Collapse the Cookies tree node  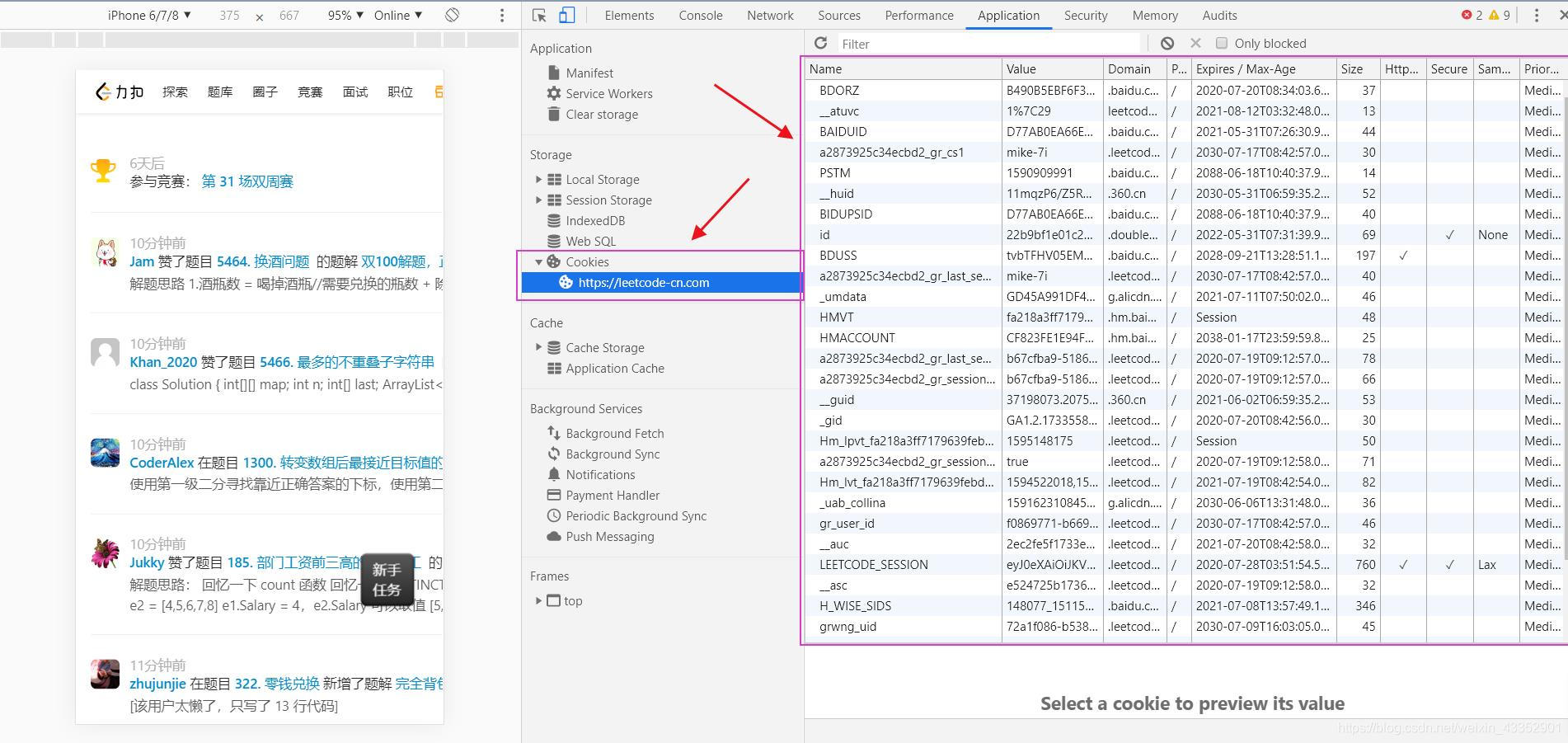pyautogui.click(x=538, y=261)
